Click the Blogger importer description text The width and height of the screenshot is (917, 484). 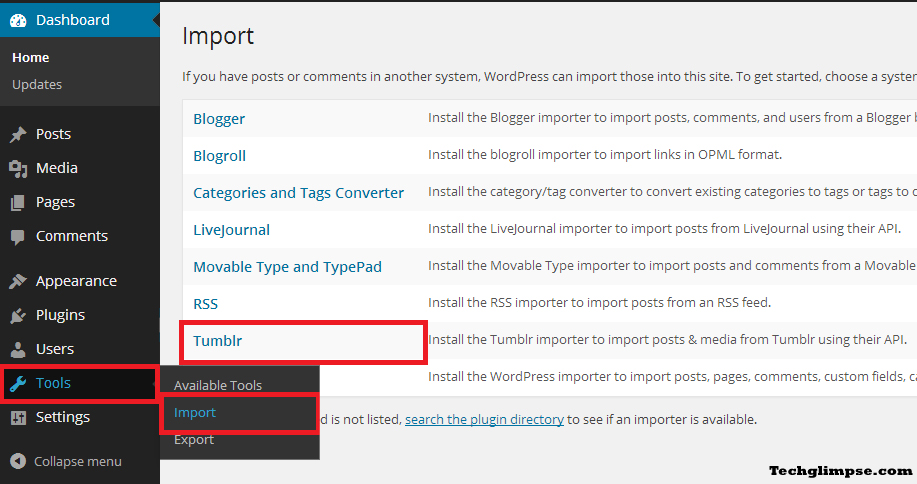[x=672, y=117]
